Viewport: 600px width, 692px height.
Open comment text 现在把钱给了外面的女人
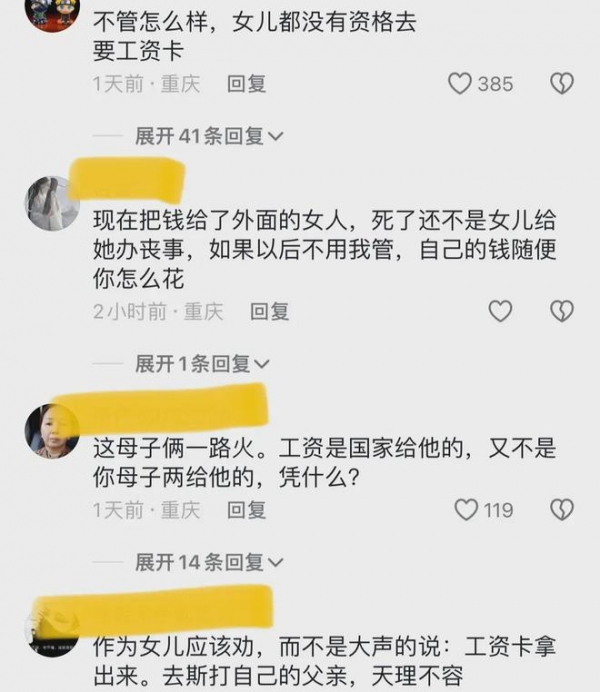pos(324,249)
